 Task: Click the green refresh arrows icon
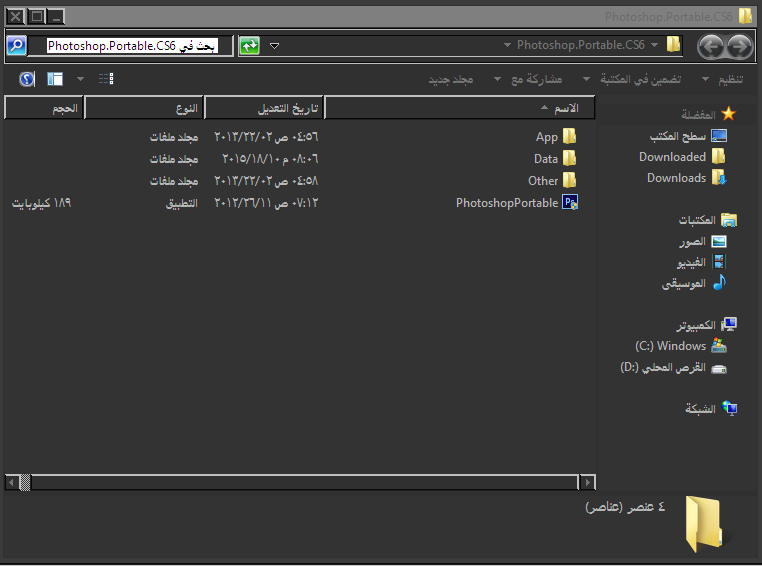250,46
